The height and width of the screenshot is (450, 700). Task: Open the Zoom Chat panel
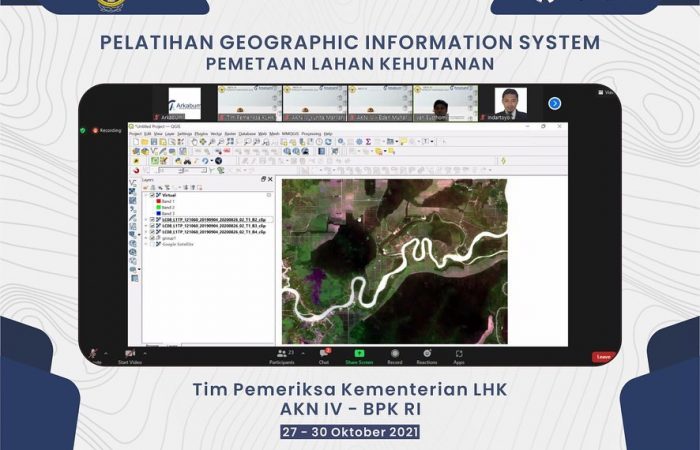[x=323, y=354]
